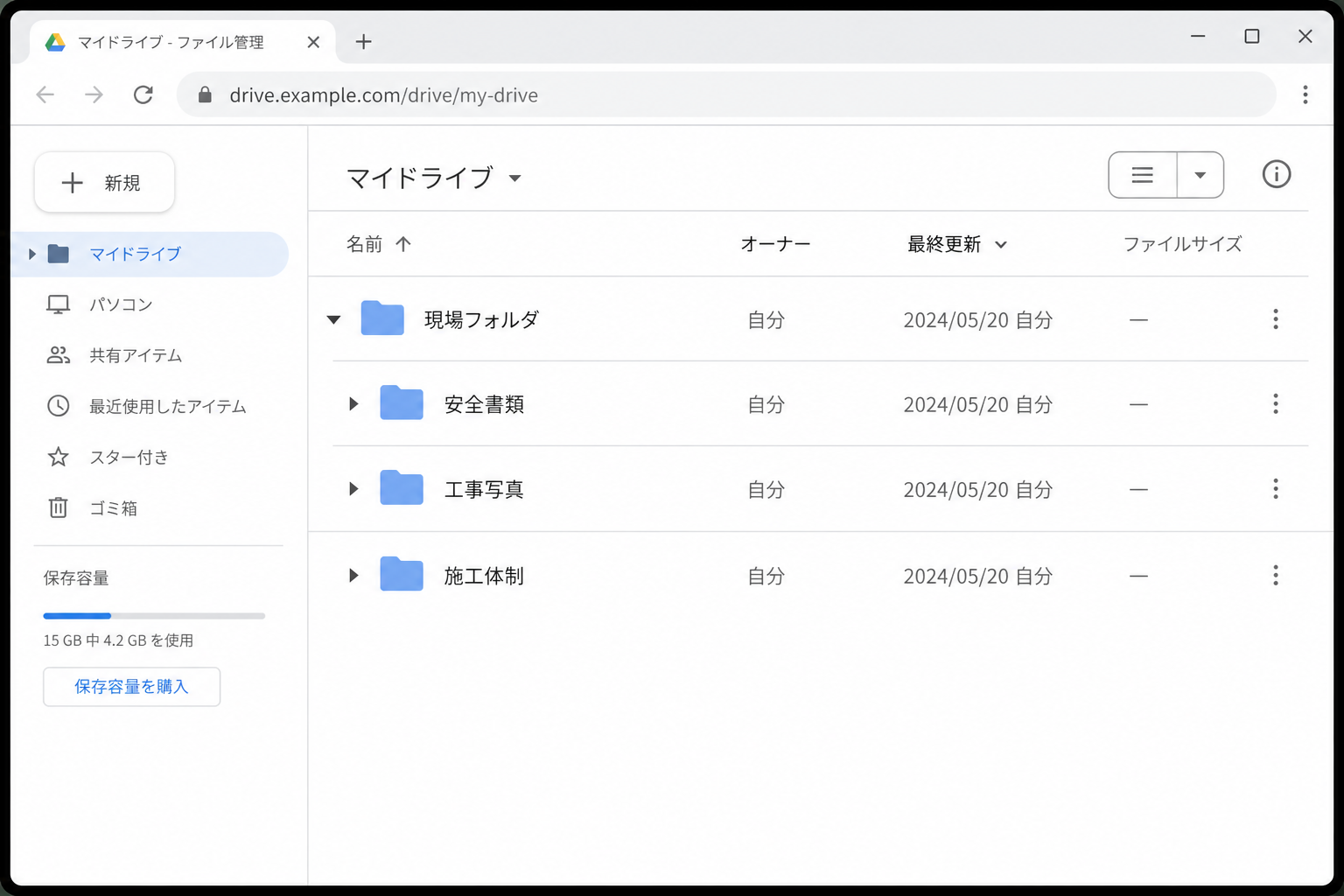1344x896 pixels.
Task: Open the 新規 (New) button
Action: tap(104, 182)
